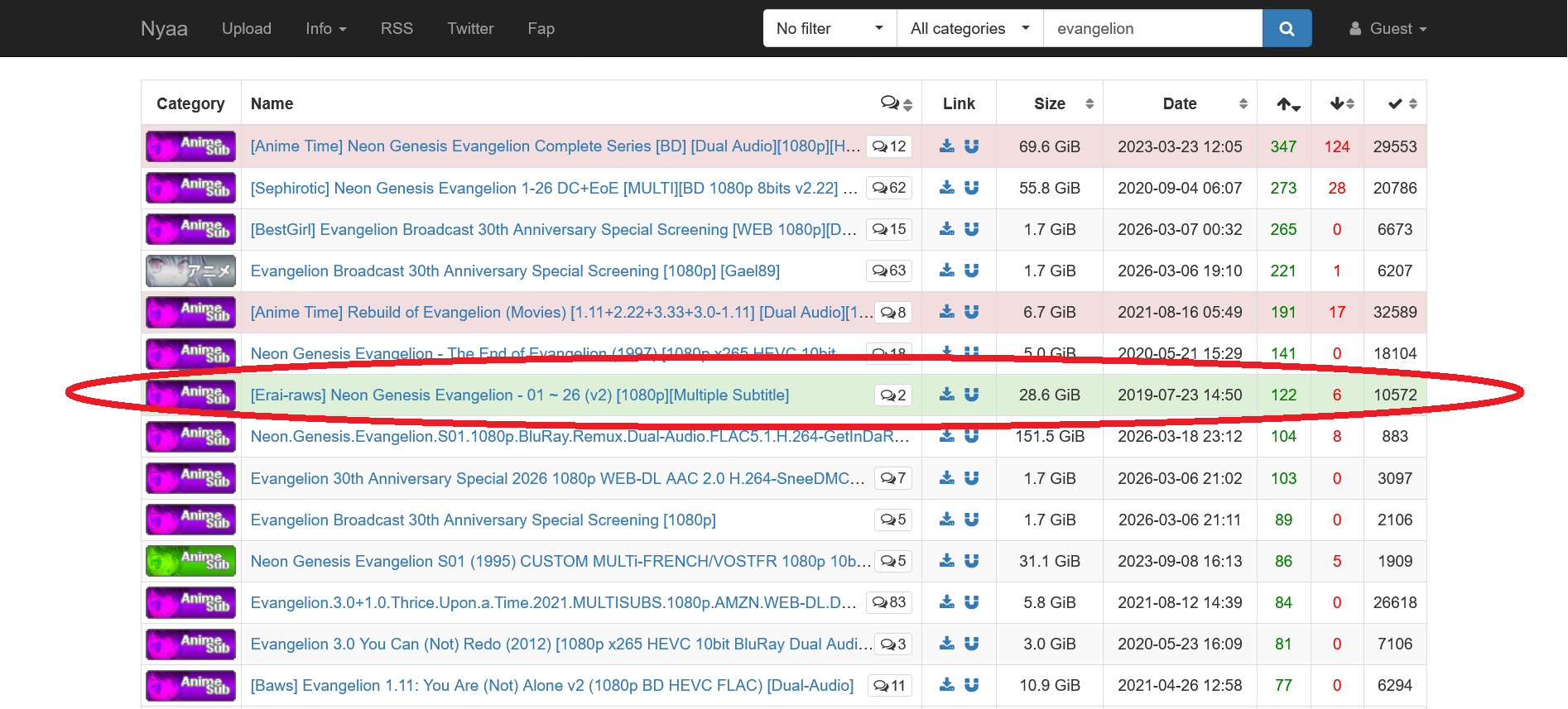Open magnet link for SneeDMC 30th Anniversary Special
The image size is (1568, 709).
coord(972,478)
